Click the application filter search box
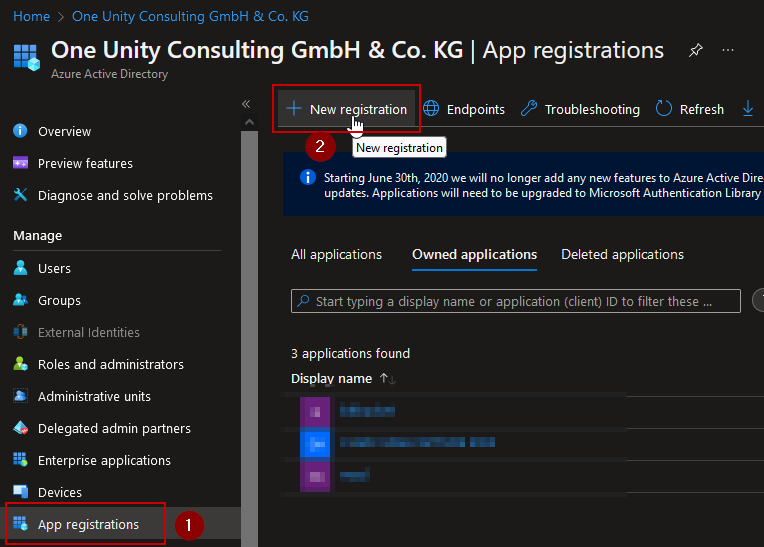The width and height of the screenshot is (764, 547). (516, 302)
